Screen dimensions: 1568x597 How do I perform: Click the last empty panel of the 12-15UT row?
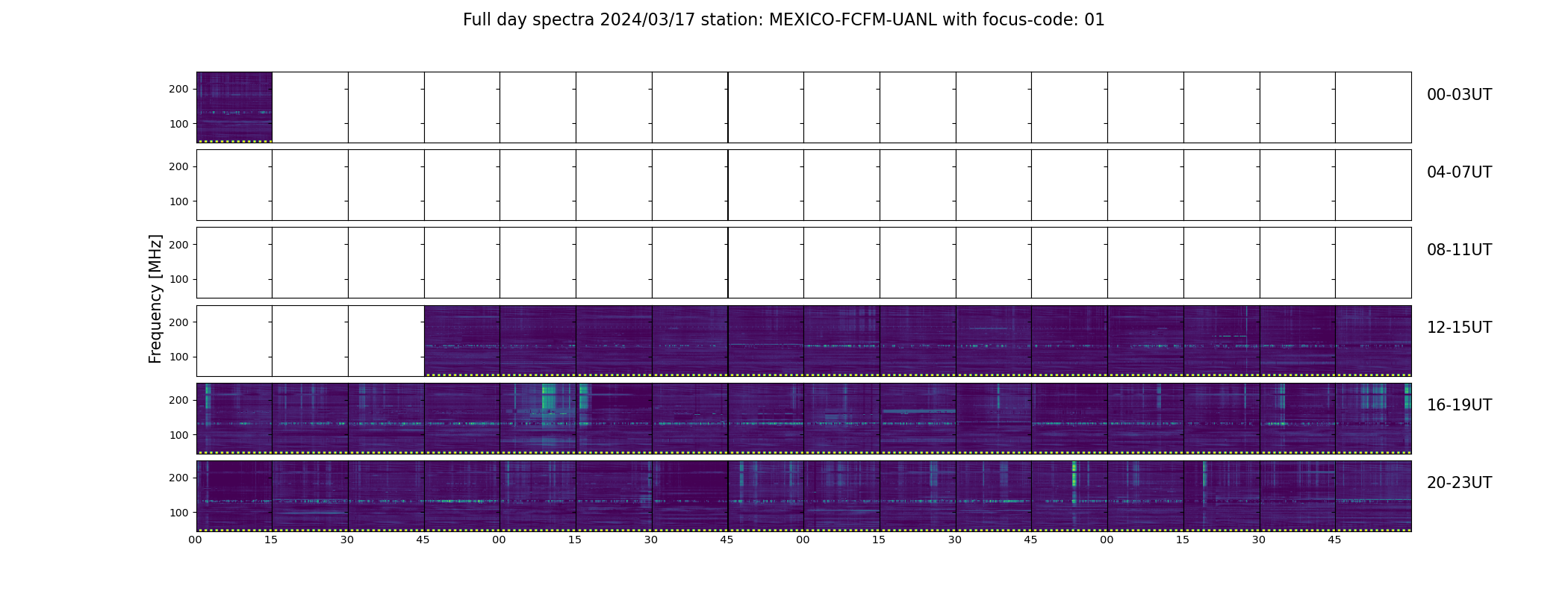(x=386, y=340)
